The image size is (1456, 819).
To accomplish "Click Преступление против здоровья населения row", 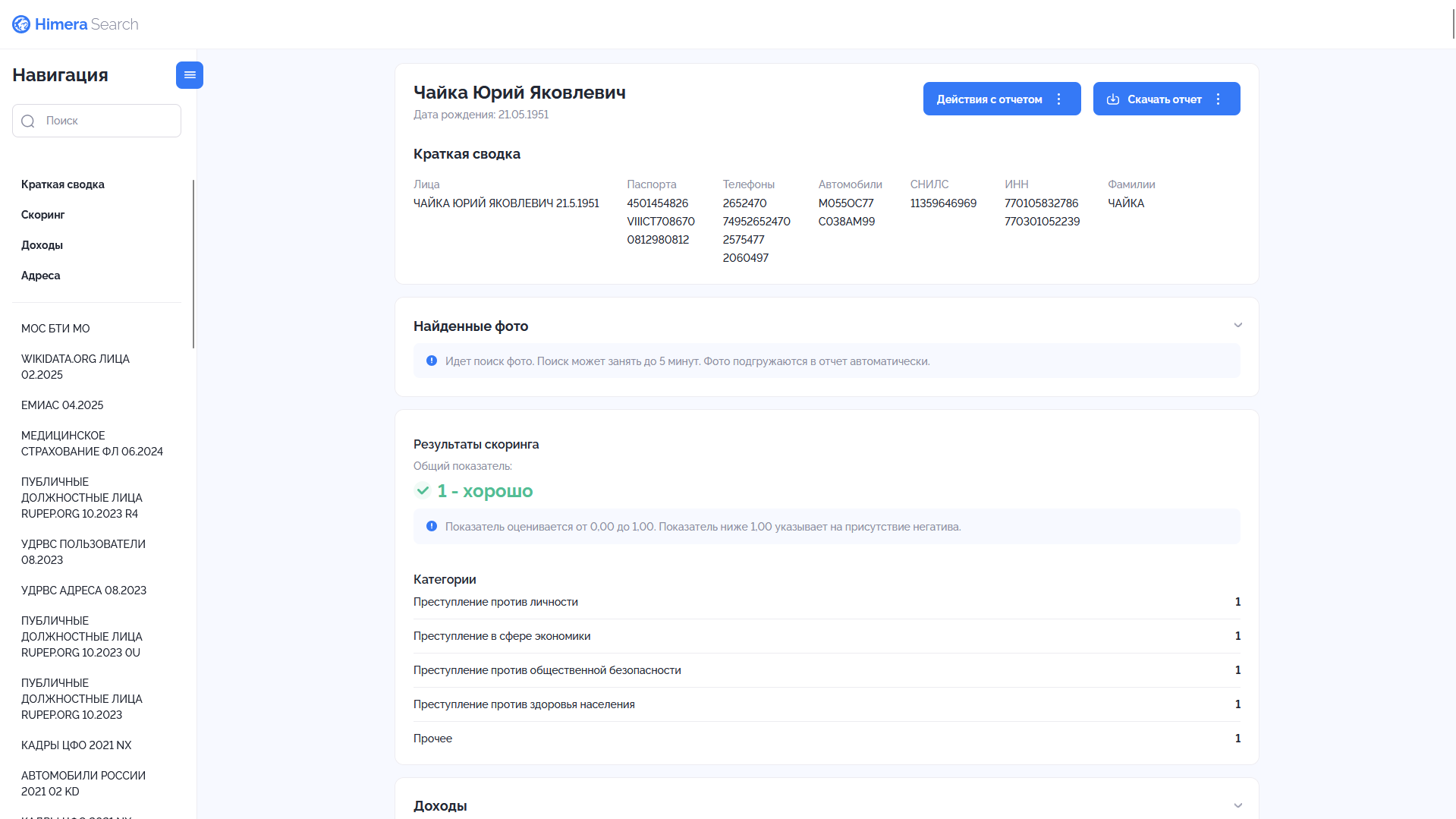I will tap(827, 704).
